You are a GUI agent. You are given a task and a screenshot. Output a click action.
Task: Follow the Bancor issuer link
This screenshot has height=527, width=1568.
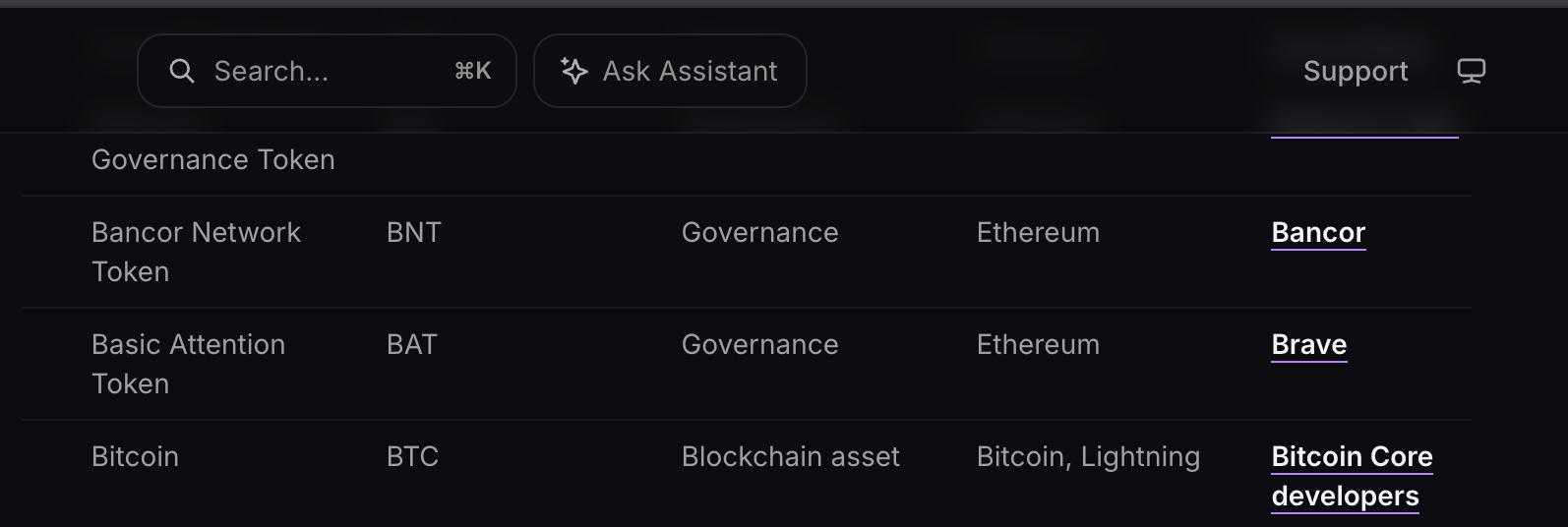[x=1318, y=233]
